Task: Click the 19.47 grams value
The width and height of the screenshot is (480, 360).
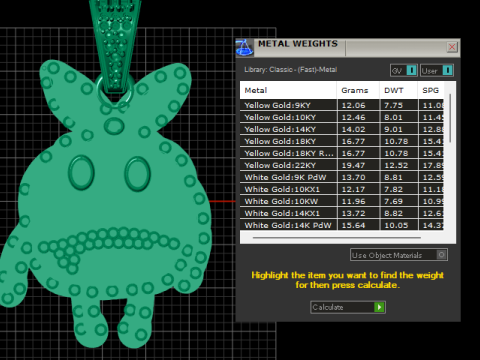Action: click(353, 165)
